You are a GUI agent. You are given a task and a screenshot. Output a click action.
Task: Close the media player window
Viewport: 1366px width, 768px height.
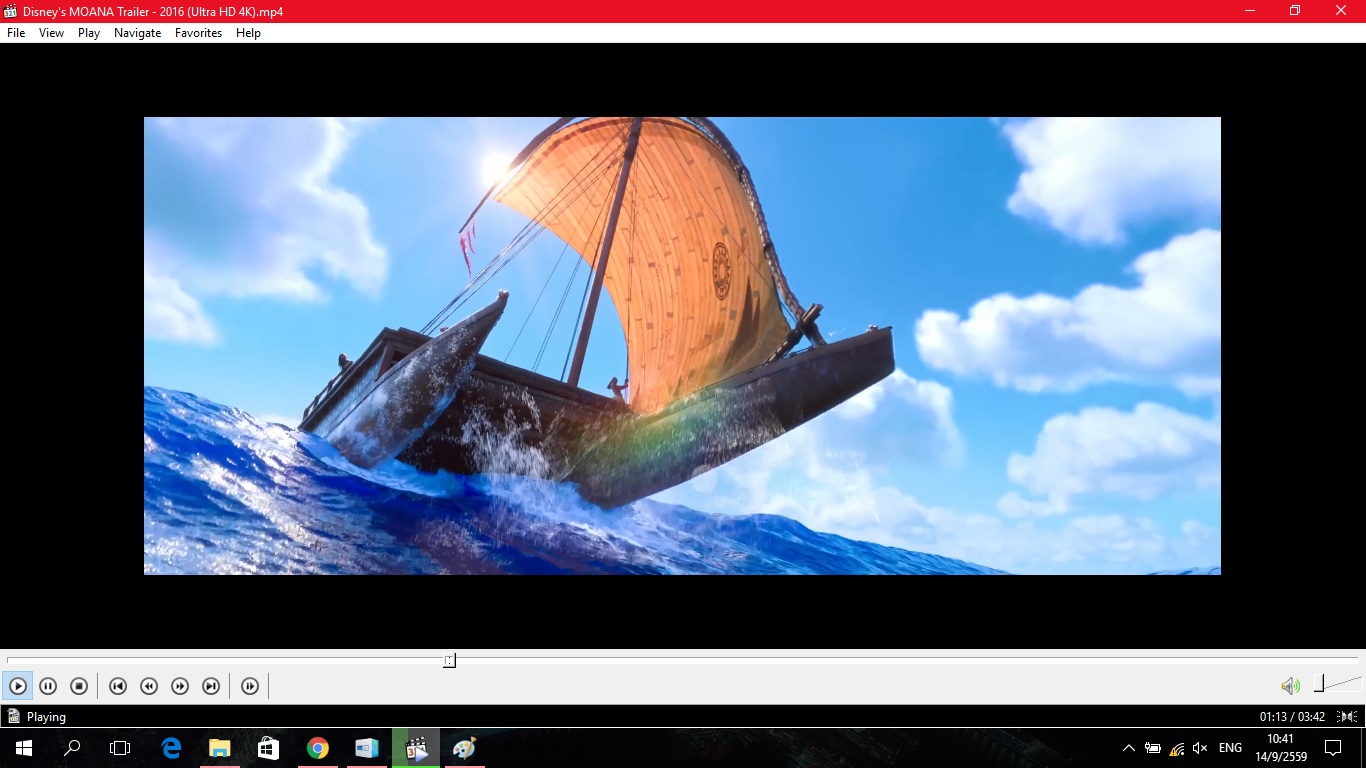coord(1341,11)
